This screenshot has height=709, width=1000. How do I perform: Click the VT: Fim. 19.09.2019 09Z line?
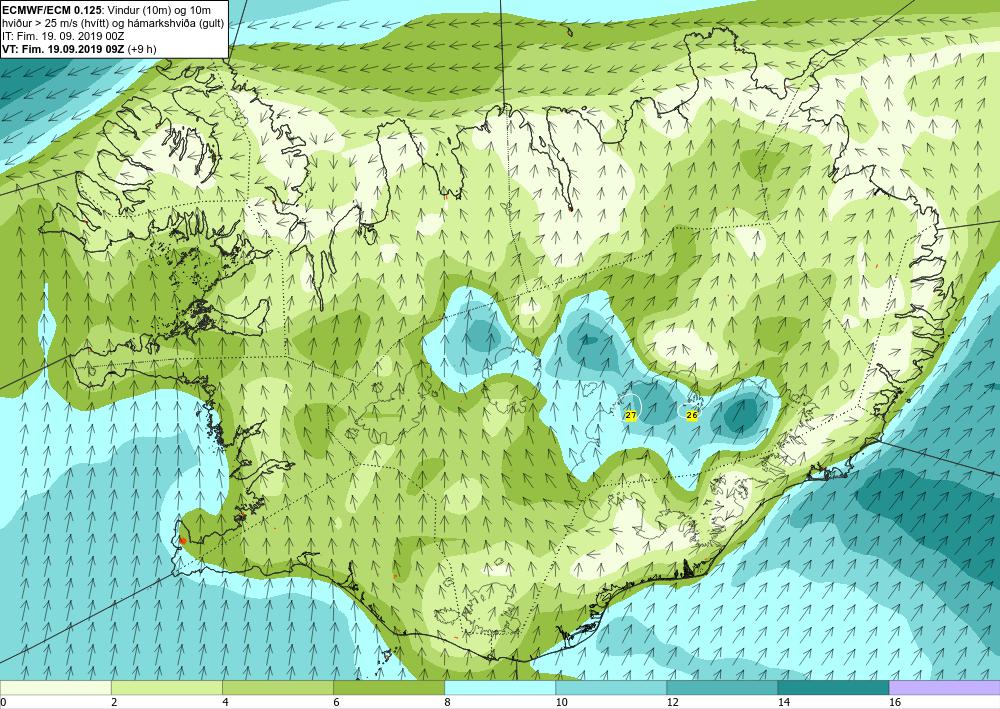click(79, 49)
